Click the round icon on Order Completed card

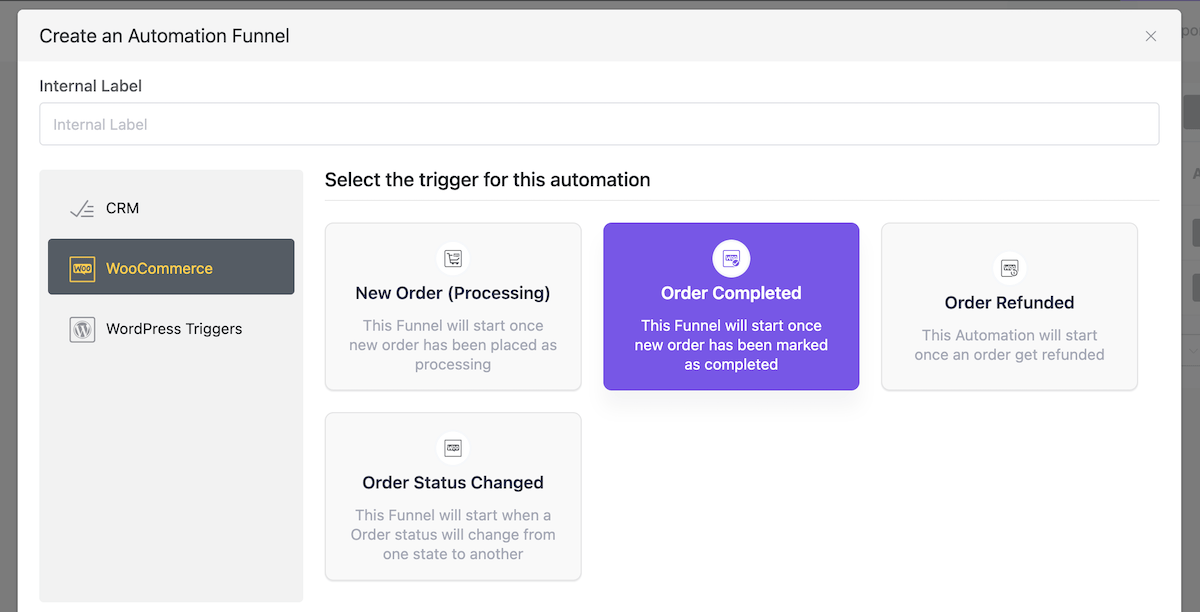coord(731,259)
